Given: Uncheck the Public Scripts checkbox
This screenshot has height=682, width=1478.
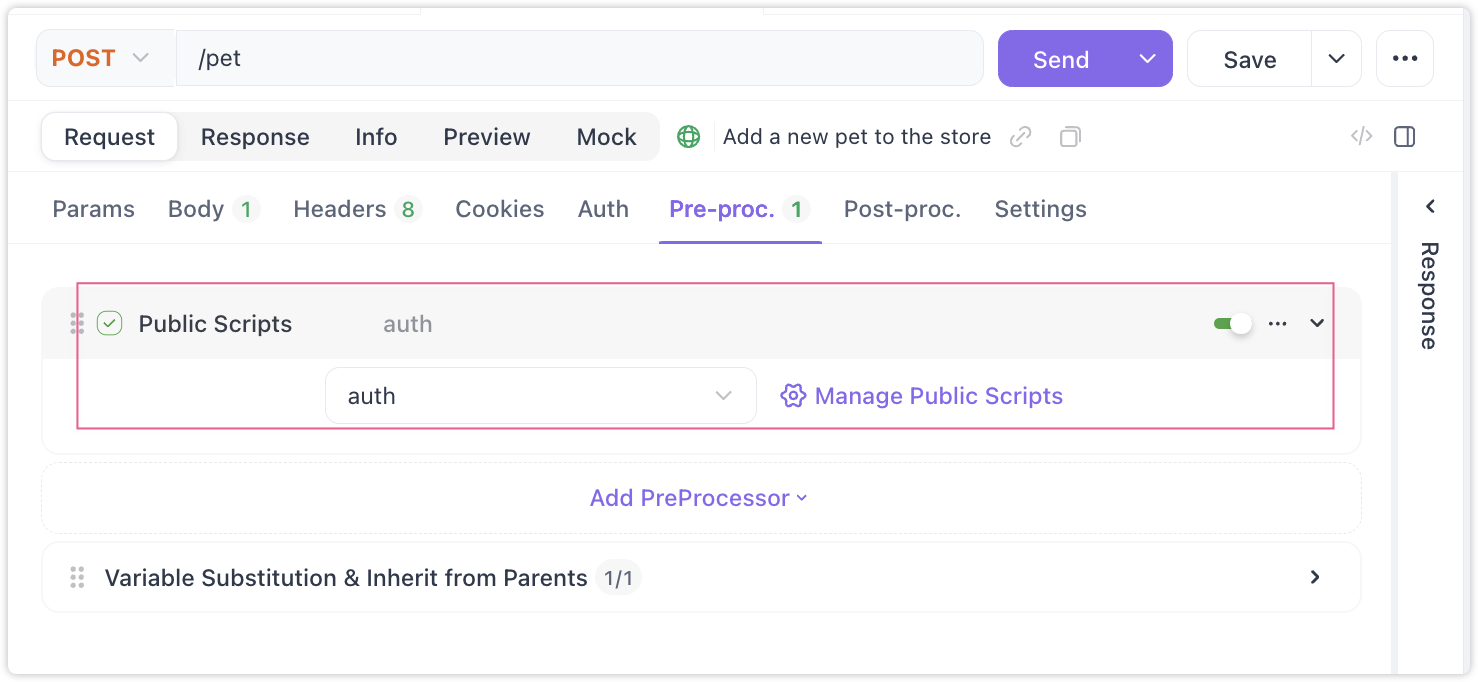Looking at the screenshot, I should (x=109, y=324).
